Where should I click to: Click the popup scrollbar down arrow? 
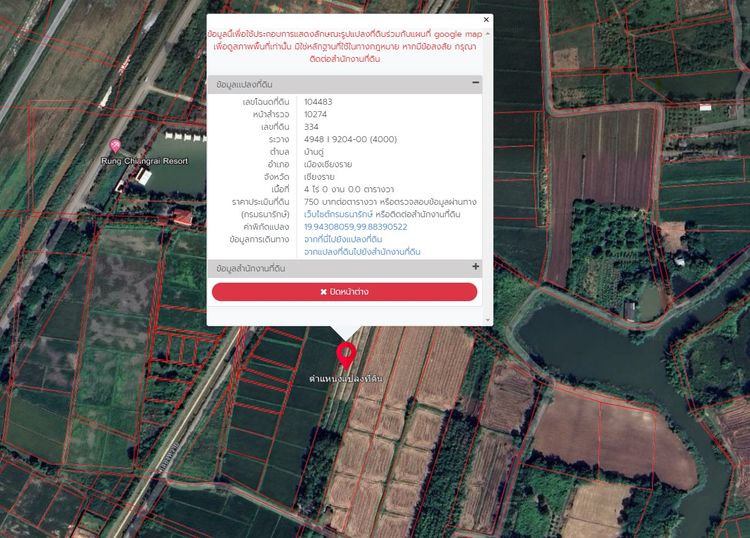(487, 320)
